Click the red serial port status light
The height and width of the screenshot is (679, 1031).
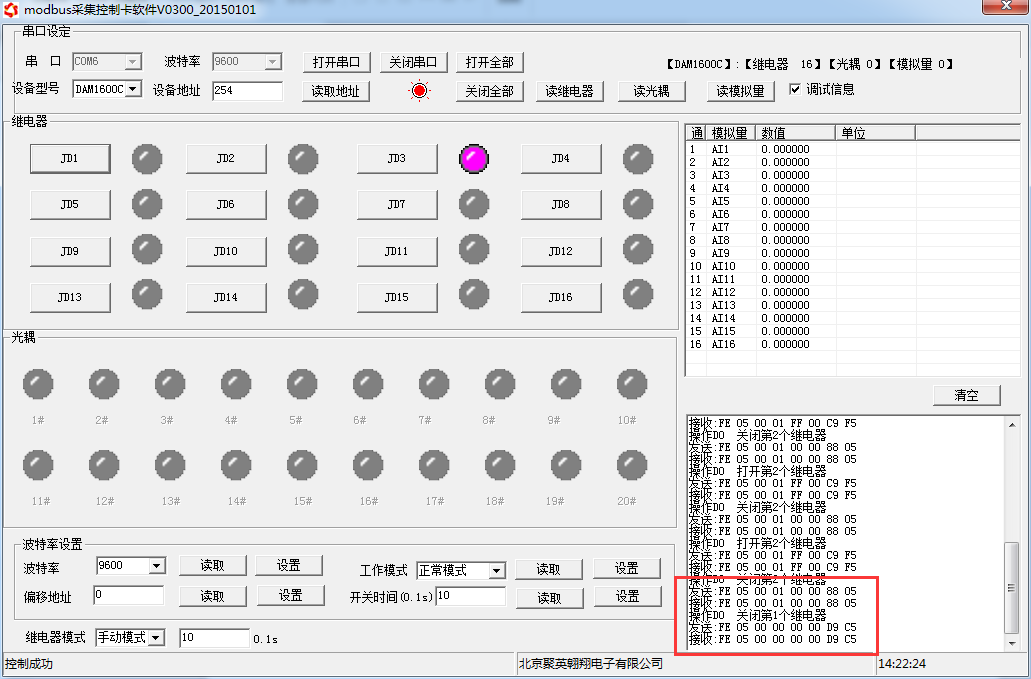point(419,91)
